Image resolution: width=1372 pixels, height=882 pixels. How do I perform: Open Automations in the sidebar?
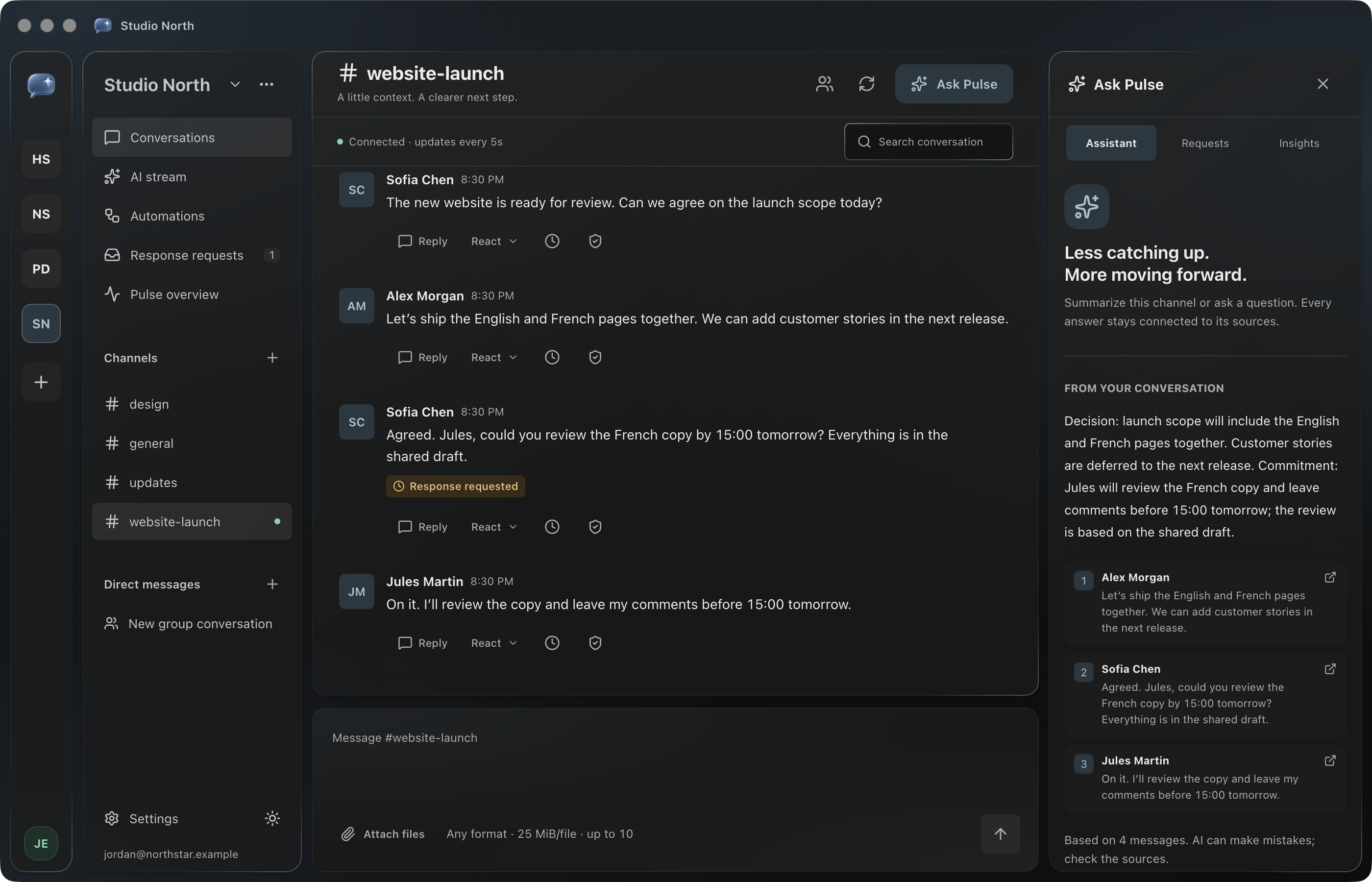coord(192,216)
